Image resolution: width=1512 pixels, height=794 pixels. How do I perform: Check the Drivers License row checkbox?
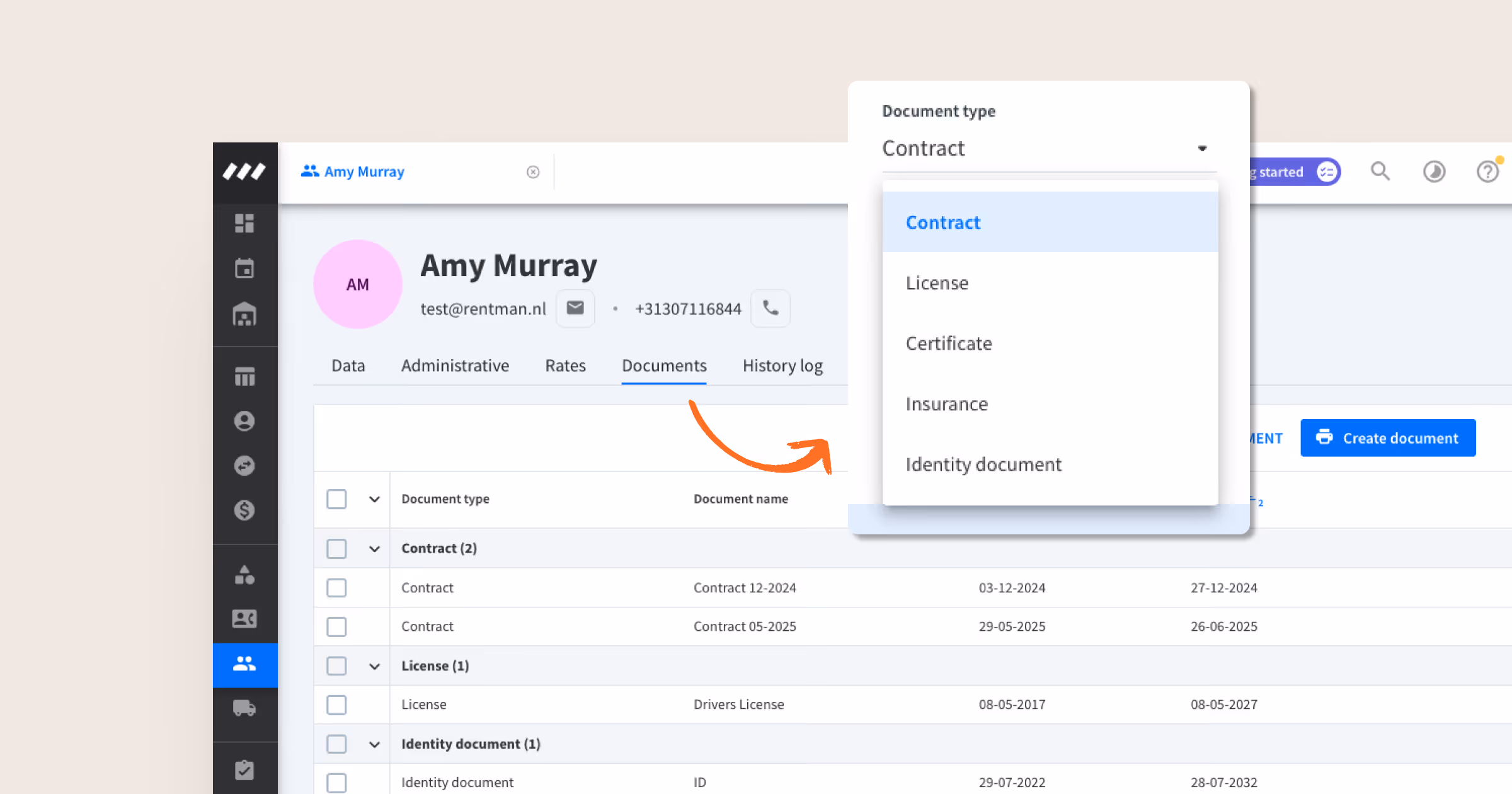tap(336, 705)
